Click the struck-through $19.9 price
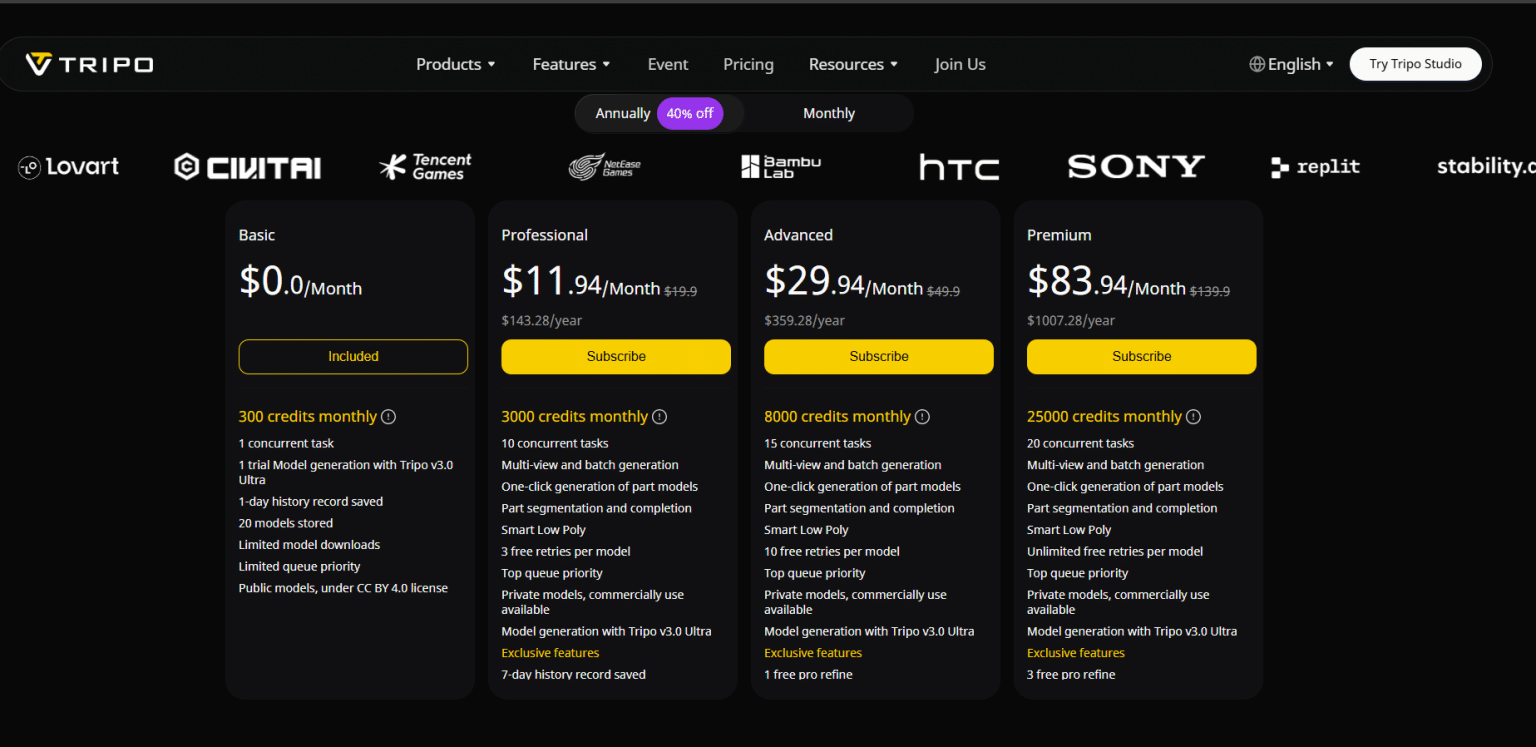The width and height of the screenshot is (1536, 747). tap(681, 291)
